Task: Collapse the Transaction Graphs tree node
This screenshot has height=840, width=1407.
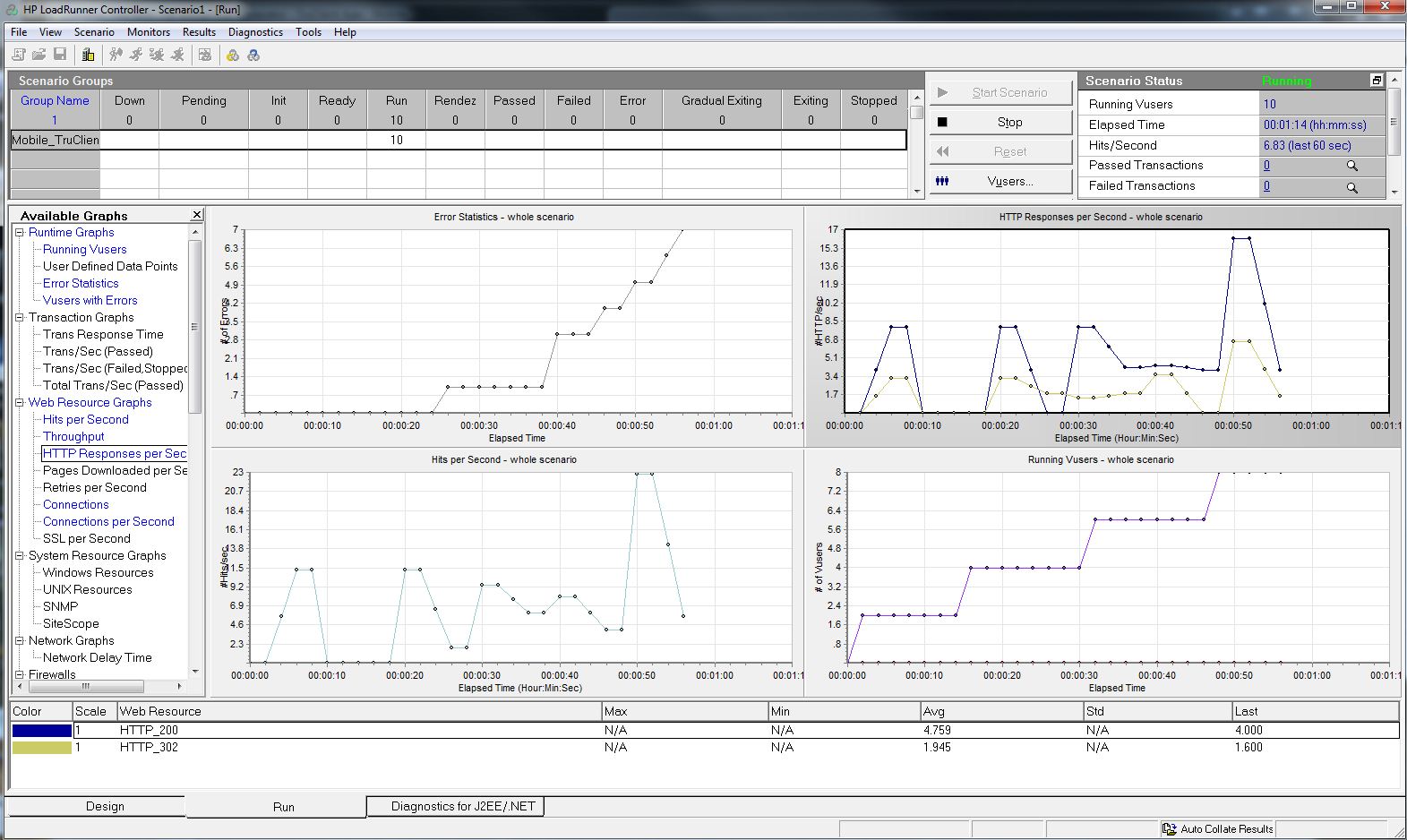Action: coord(20,318)
